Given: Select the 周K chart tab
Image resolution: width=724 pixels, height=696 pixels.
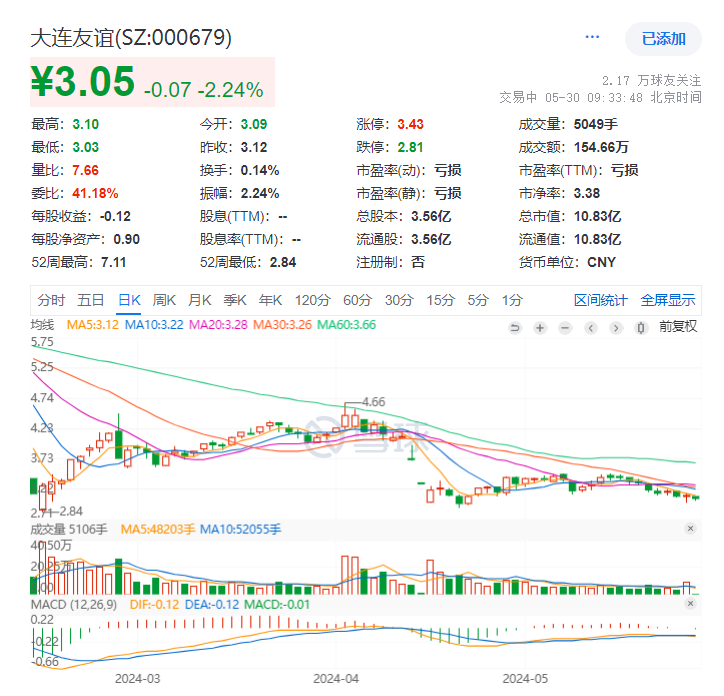Looking at the screenshot, I should coord(164,300).
